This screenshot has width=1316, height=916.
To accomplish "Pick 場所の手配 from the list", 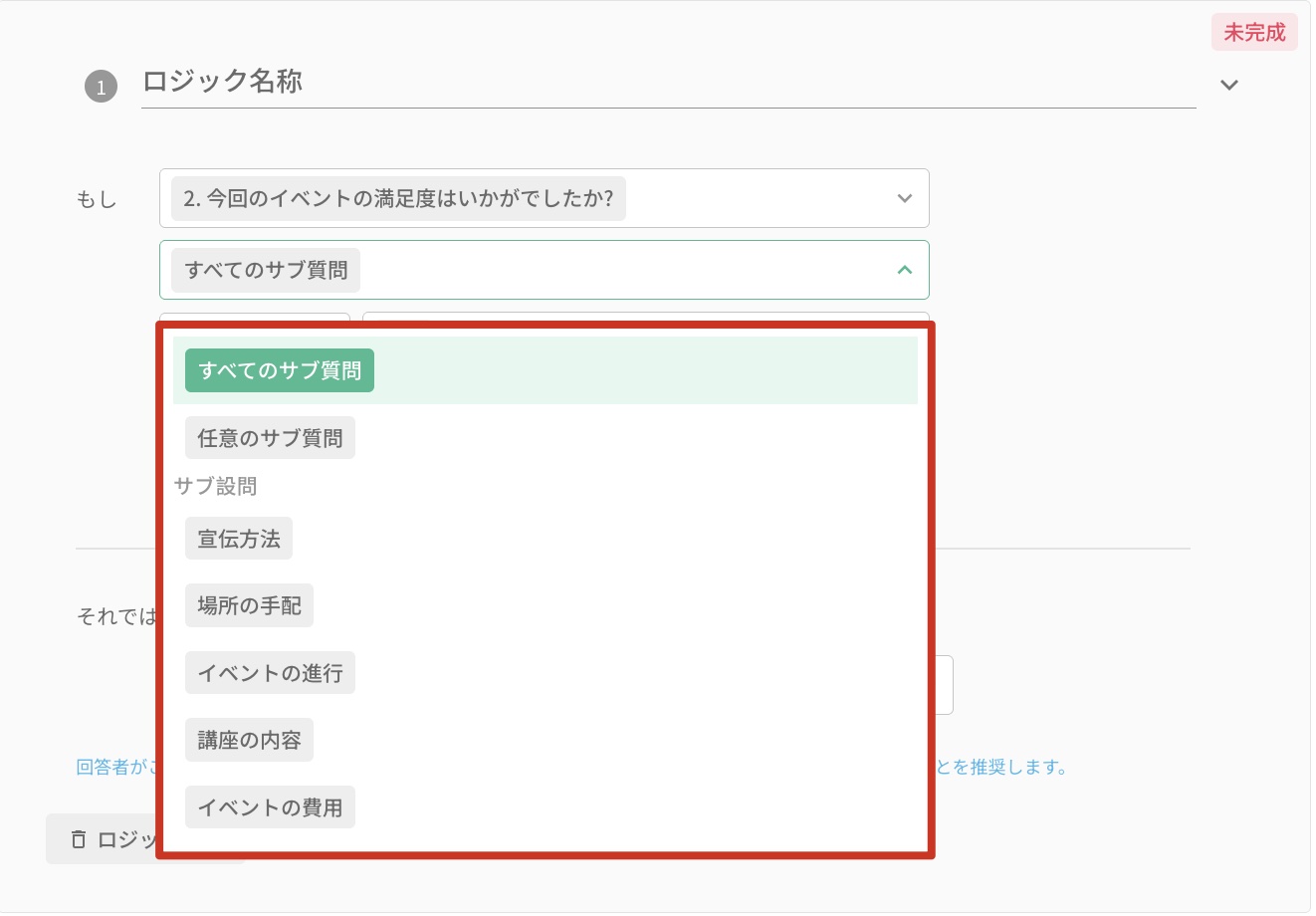I will tap(249, 605).
